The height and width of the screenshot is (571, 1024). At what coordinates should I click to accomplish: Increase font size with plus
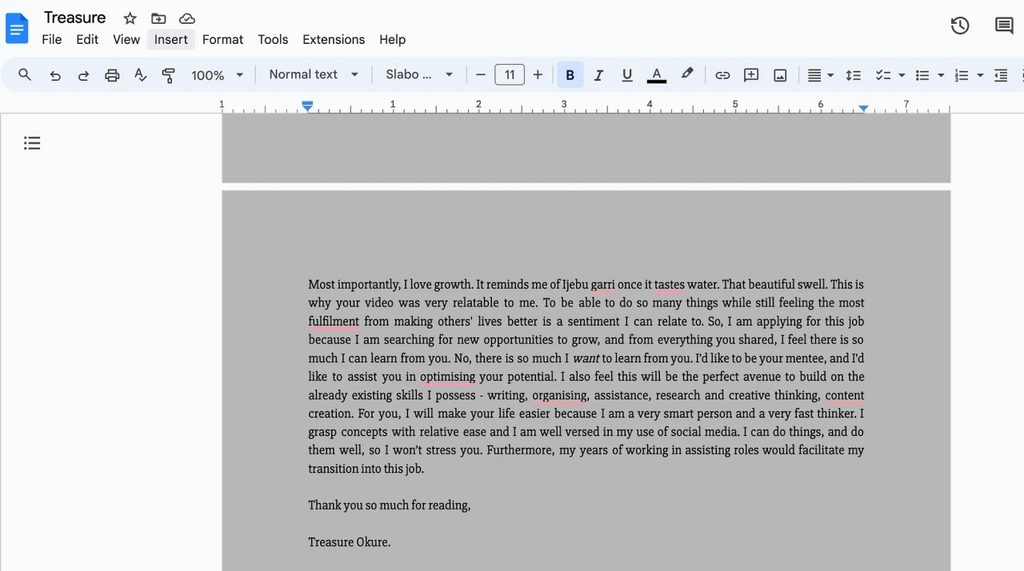[537, 75]
